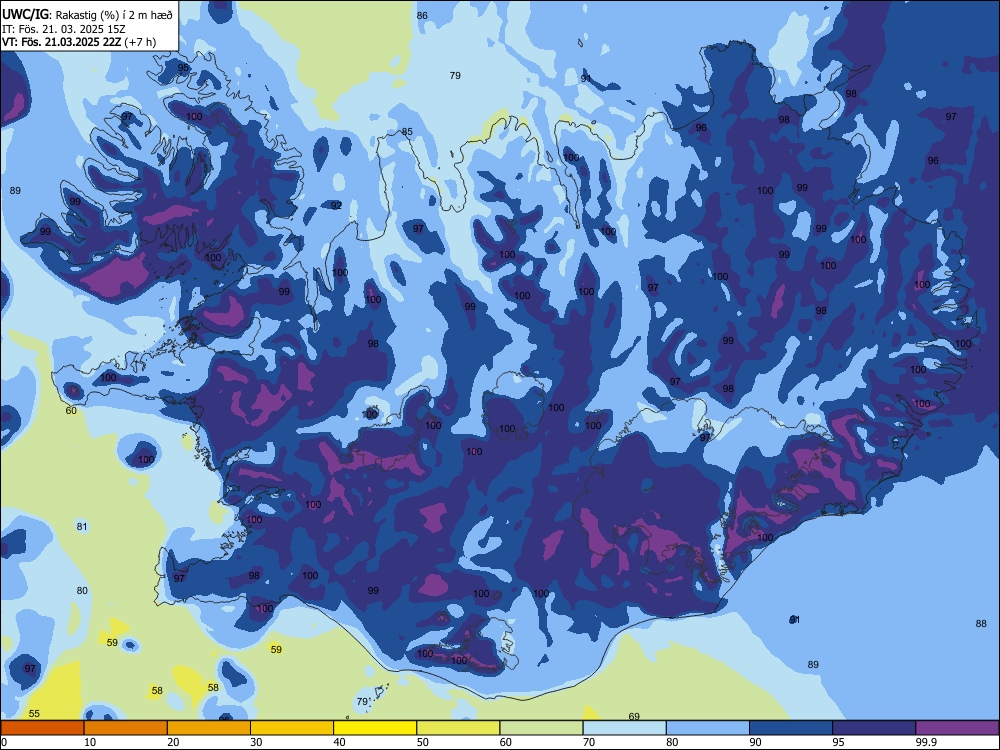Click the "95" legend scale label

(839, 742)
